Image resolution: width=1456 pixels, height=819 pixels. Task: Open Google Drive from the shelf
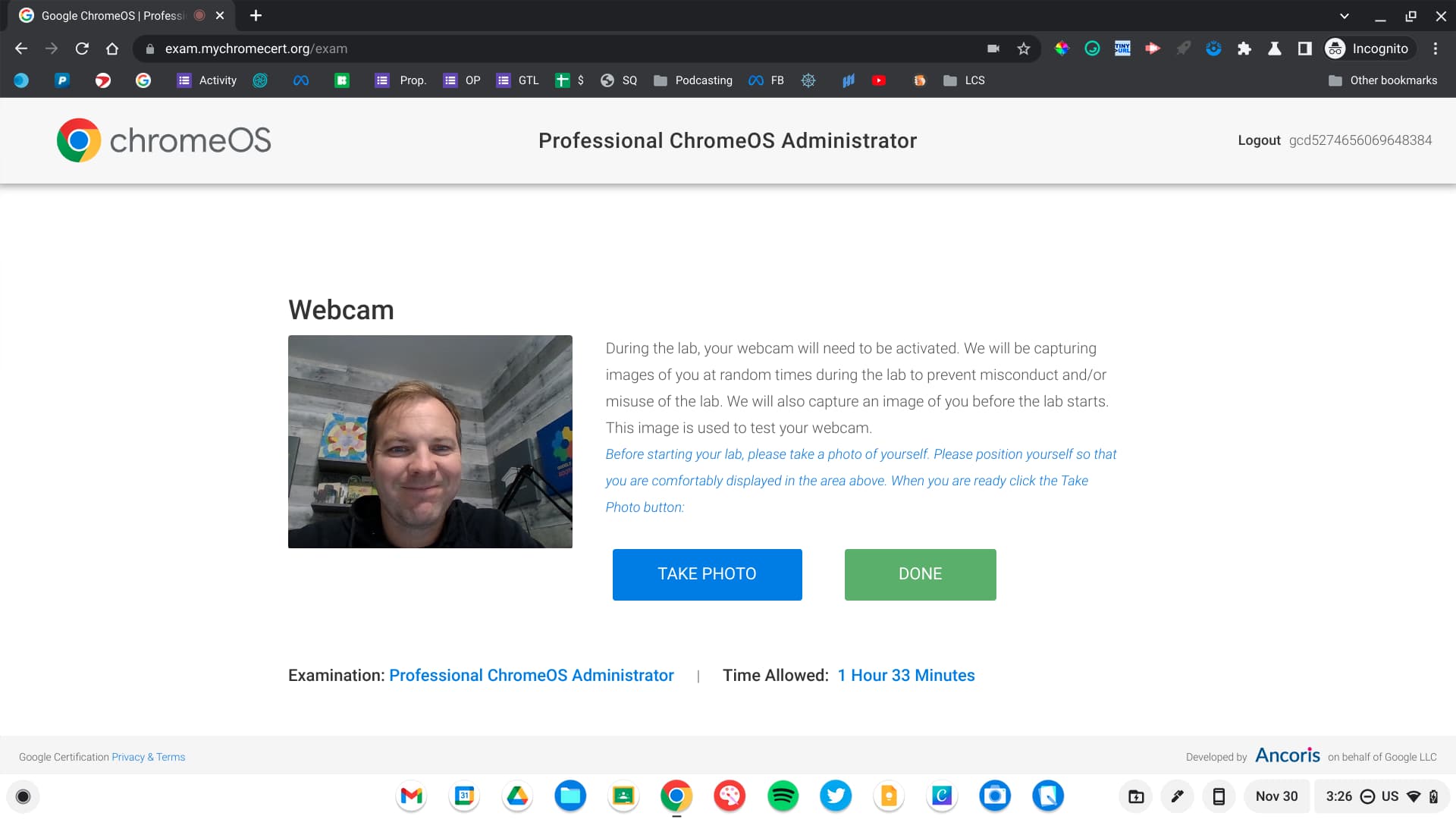click(517, 796)
